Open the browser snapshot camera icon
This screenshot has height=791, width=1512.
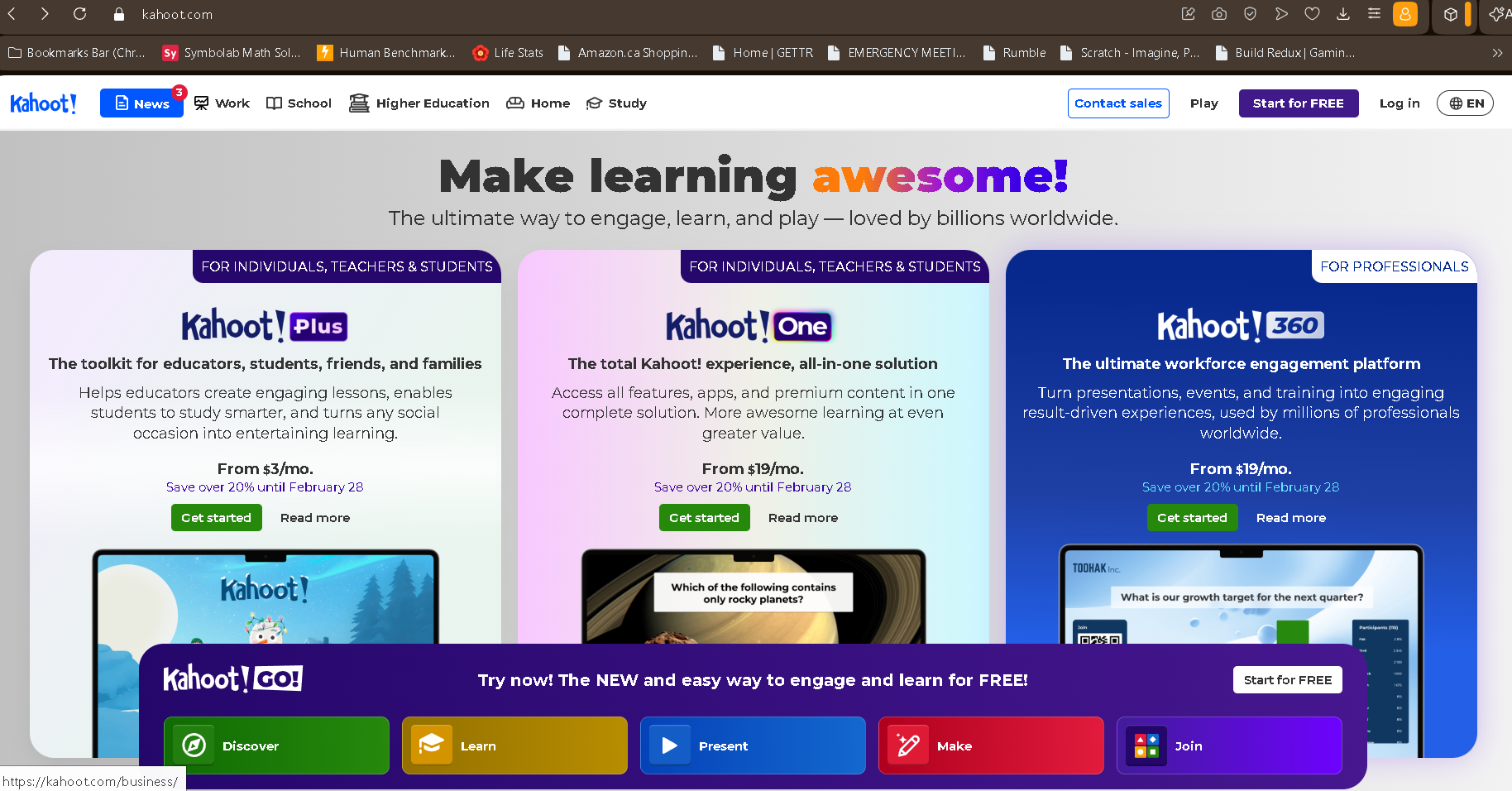point(1218,14)
